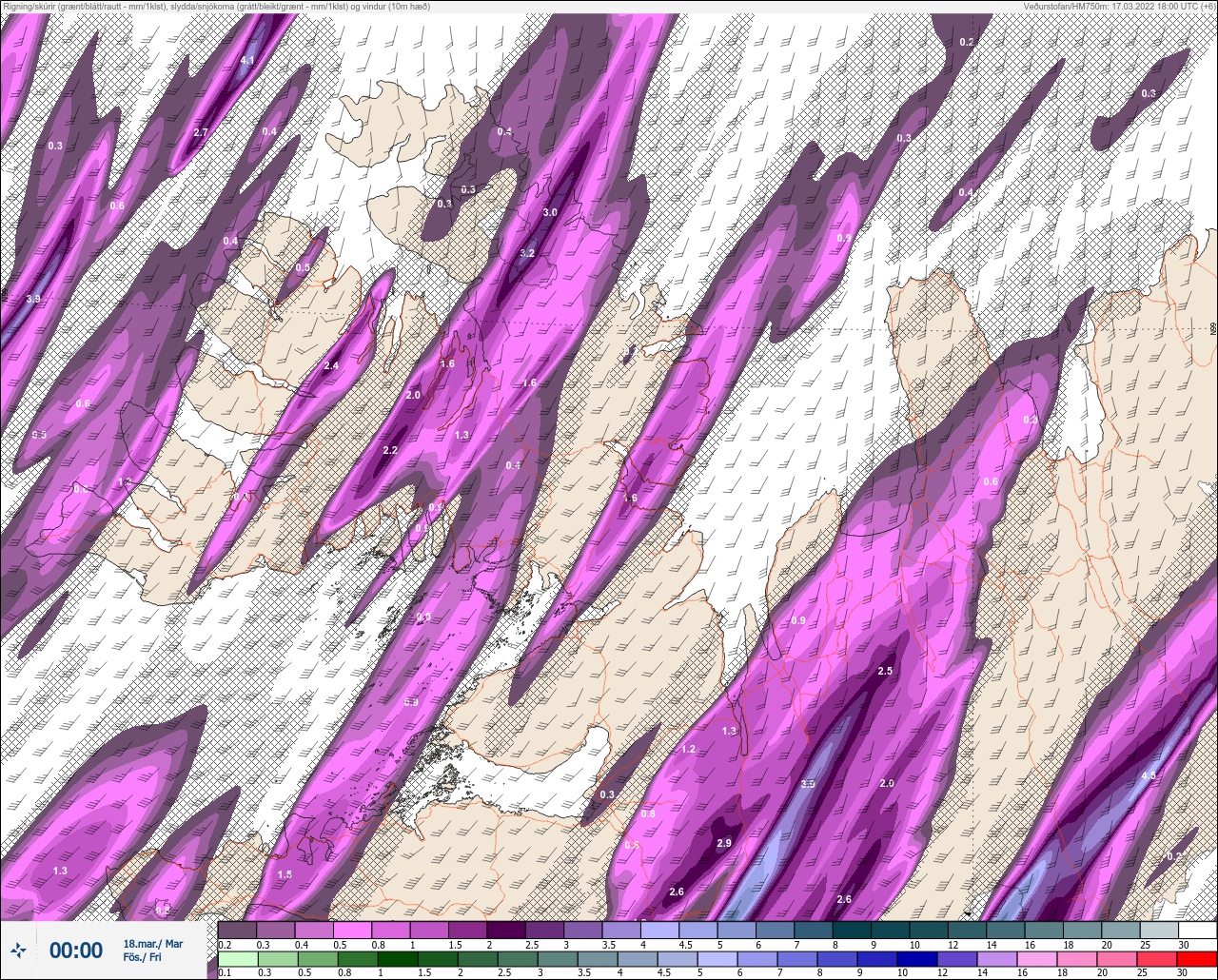The width and height of the screenshot is (1218, 980).
Task: Click the date label '18.mar./ Mar'
Action: pos(153,944)
